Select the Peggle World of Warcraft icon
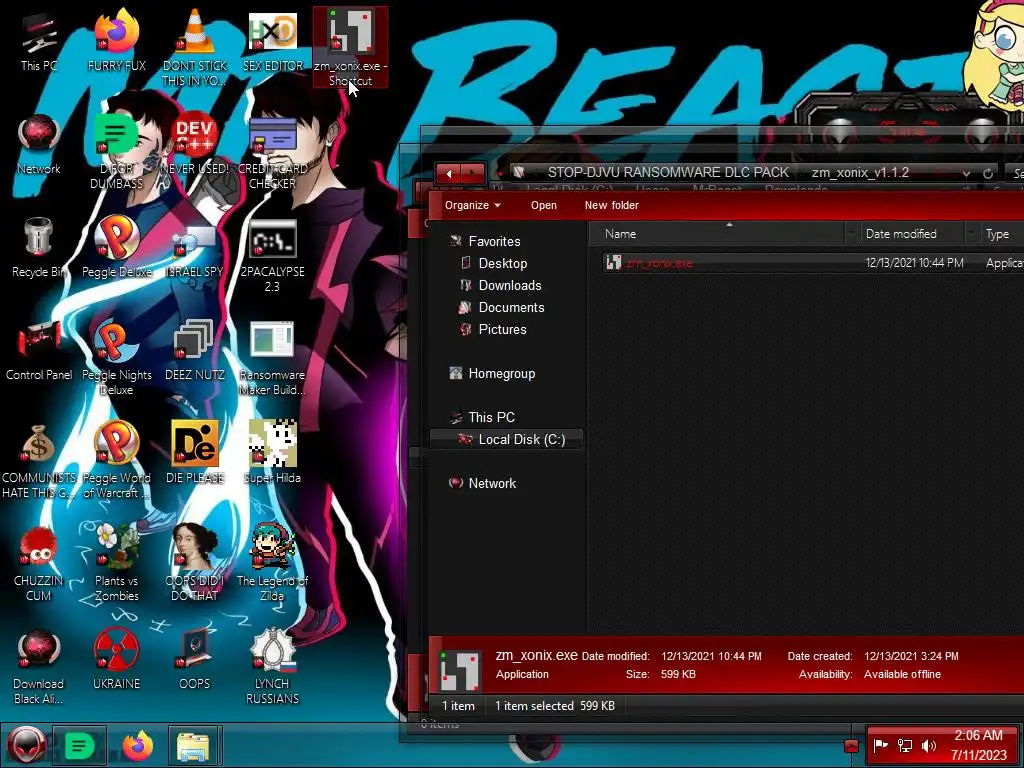This screenshot has width=1024, height=768. tap(116, 461)
